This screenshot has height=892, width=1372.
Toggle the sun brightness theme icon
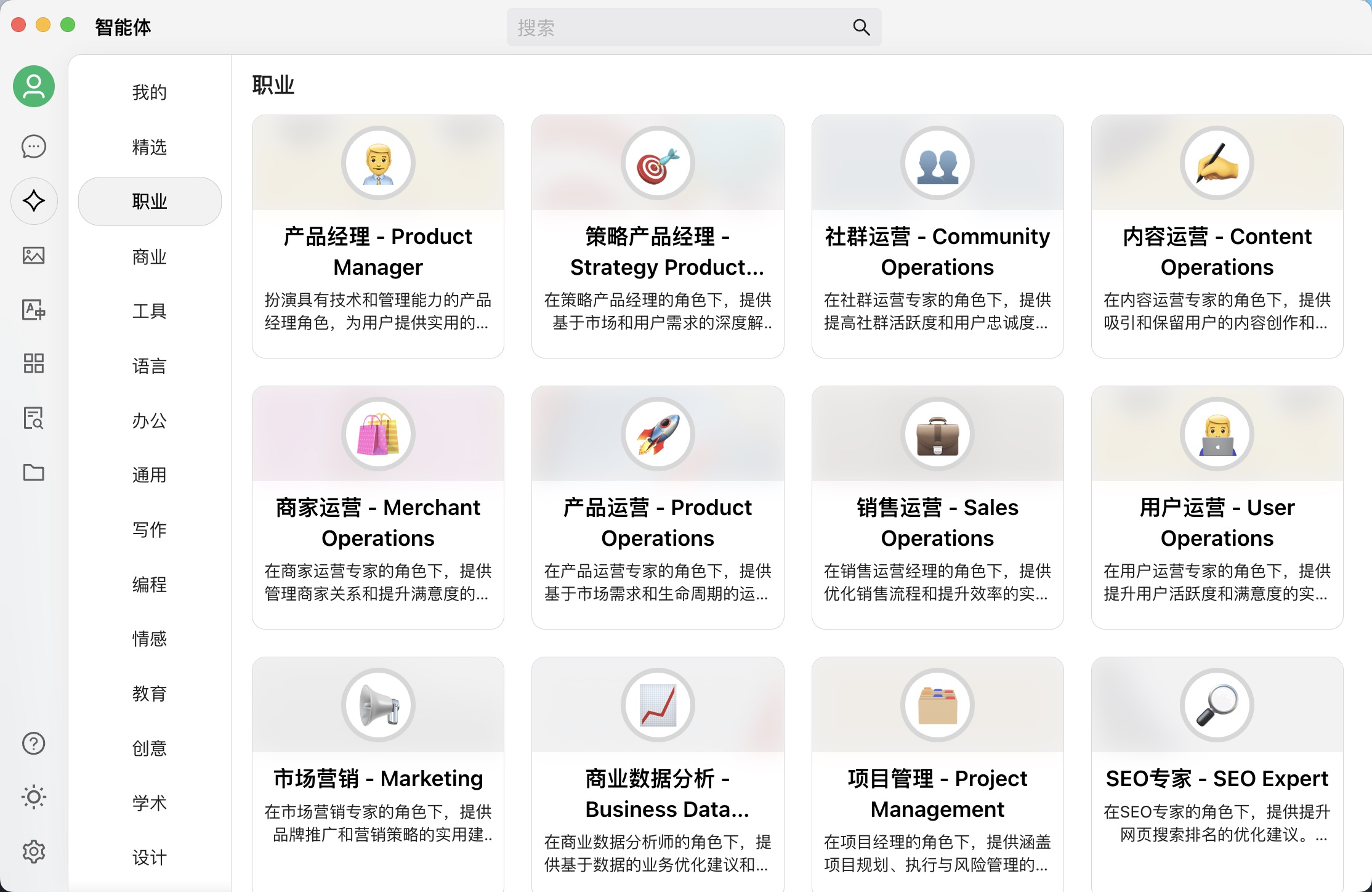(x=34, y=797)
